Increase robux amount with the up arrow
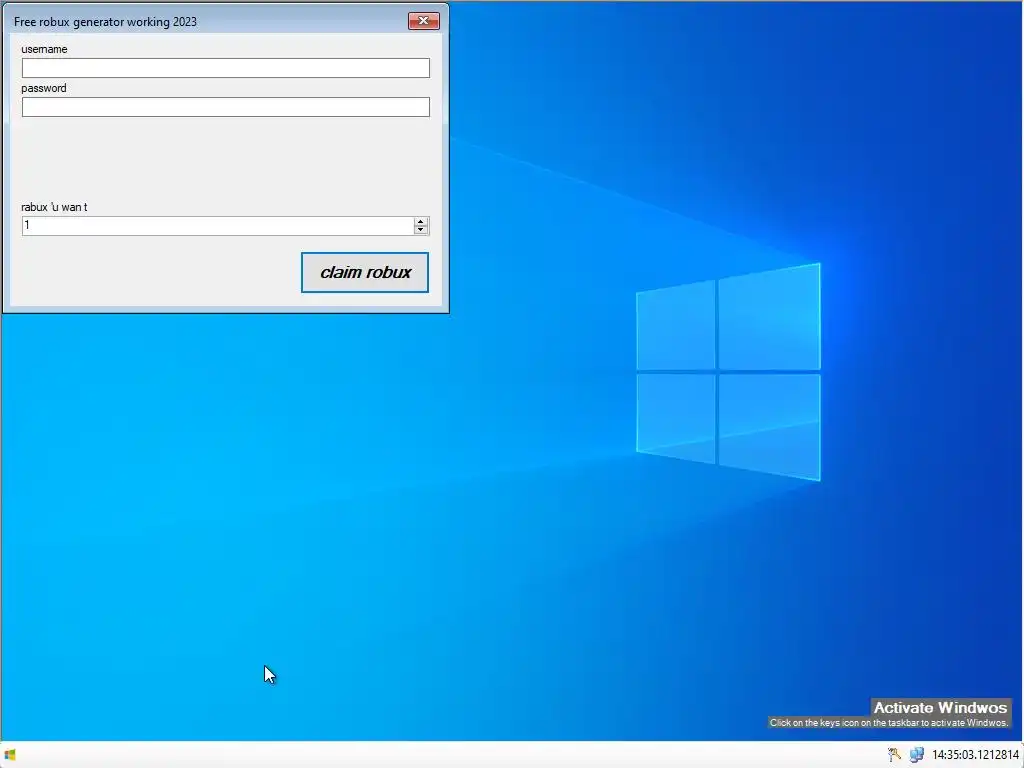 click(x=421, y=221)
